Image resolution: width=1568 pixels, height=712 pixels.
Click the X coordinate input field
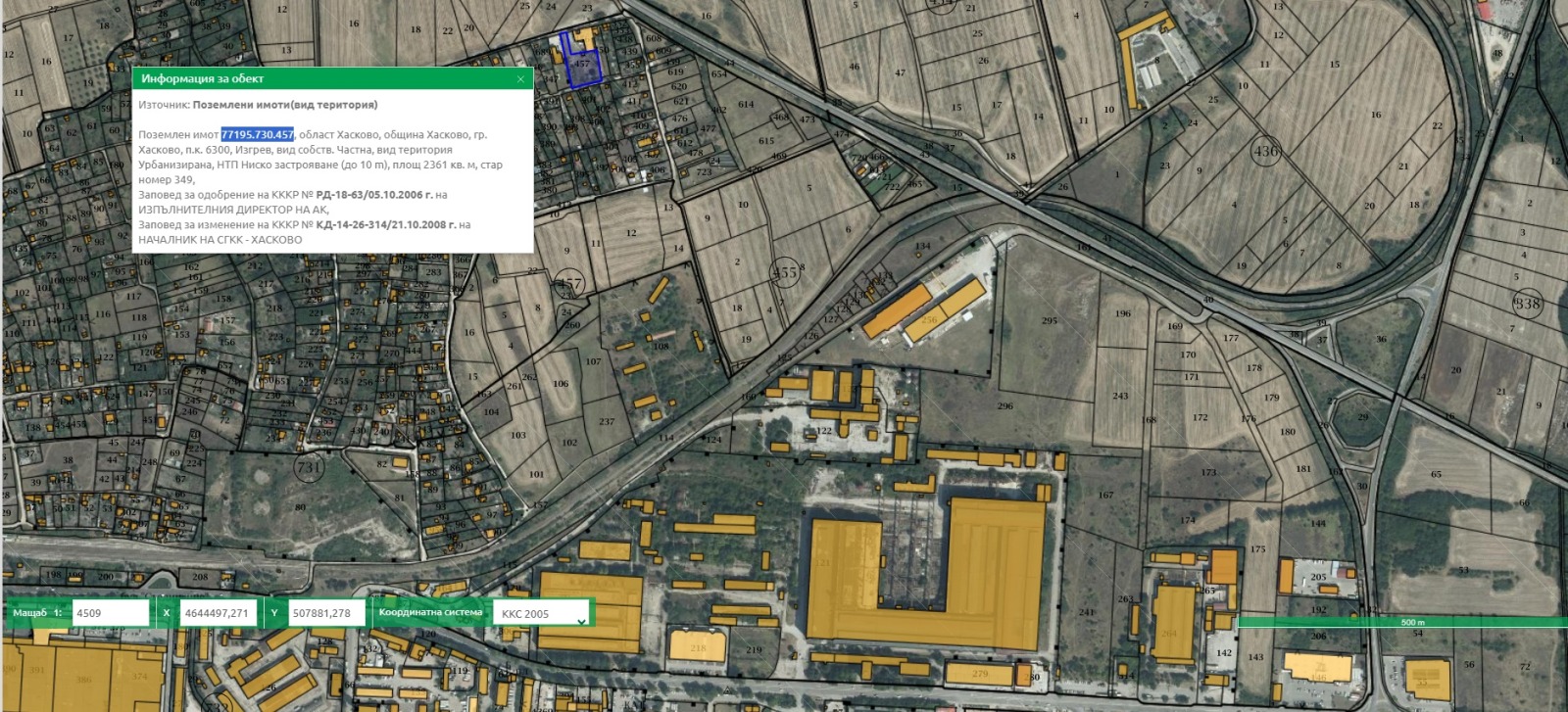(218, 613)
